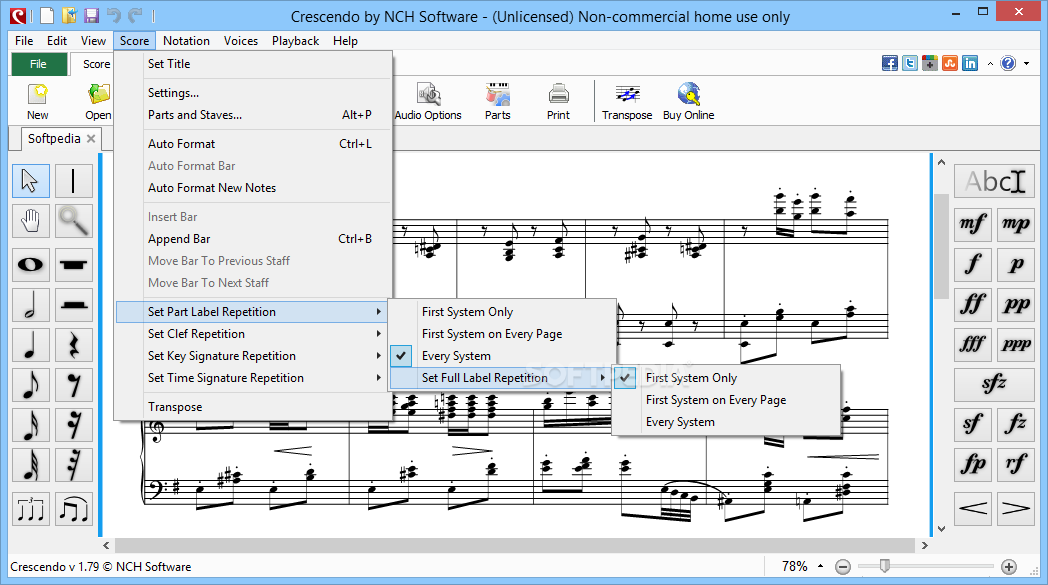Select the Abc text tool
1048x585 pixels.
coord(995,181)
